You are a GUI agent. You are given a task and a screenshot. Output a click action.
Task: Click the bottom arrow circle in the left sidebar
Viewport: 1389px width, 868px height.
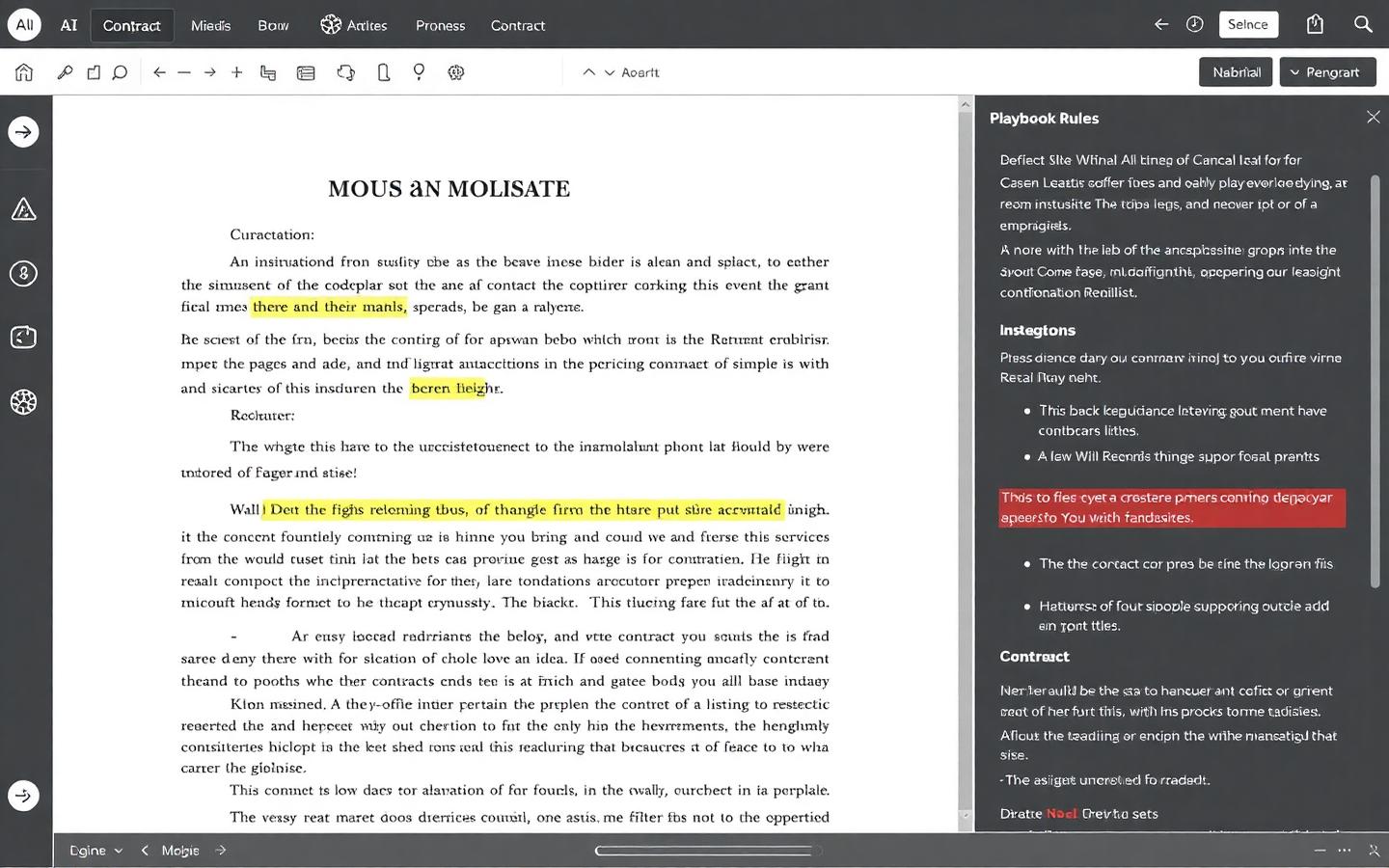point(24,796)
